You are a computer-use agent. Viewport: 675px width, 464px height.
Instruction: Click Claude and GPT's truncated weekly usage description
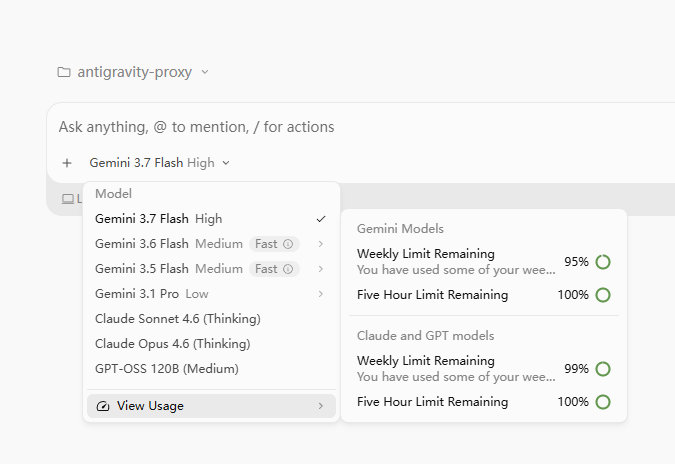pos(456,377)
